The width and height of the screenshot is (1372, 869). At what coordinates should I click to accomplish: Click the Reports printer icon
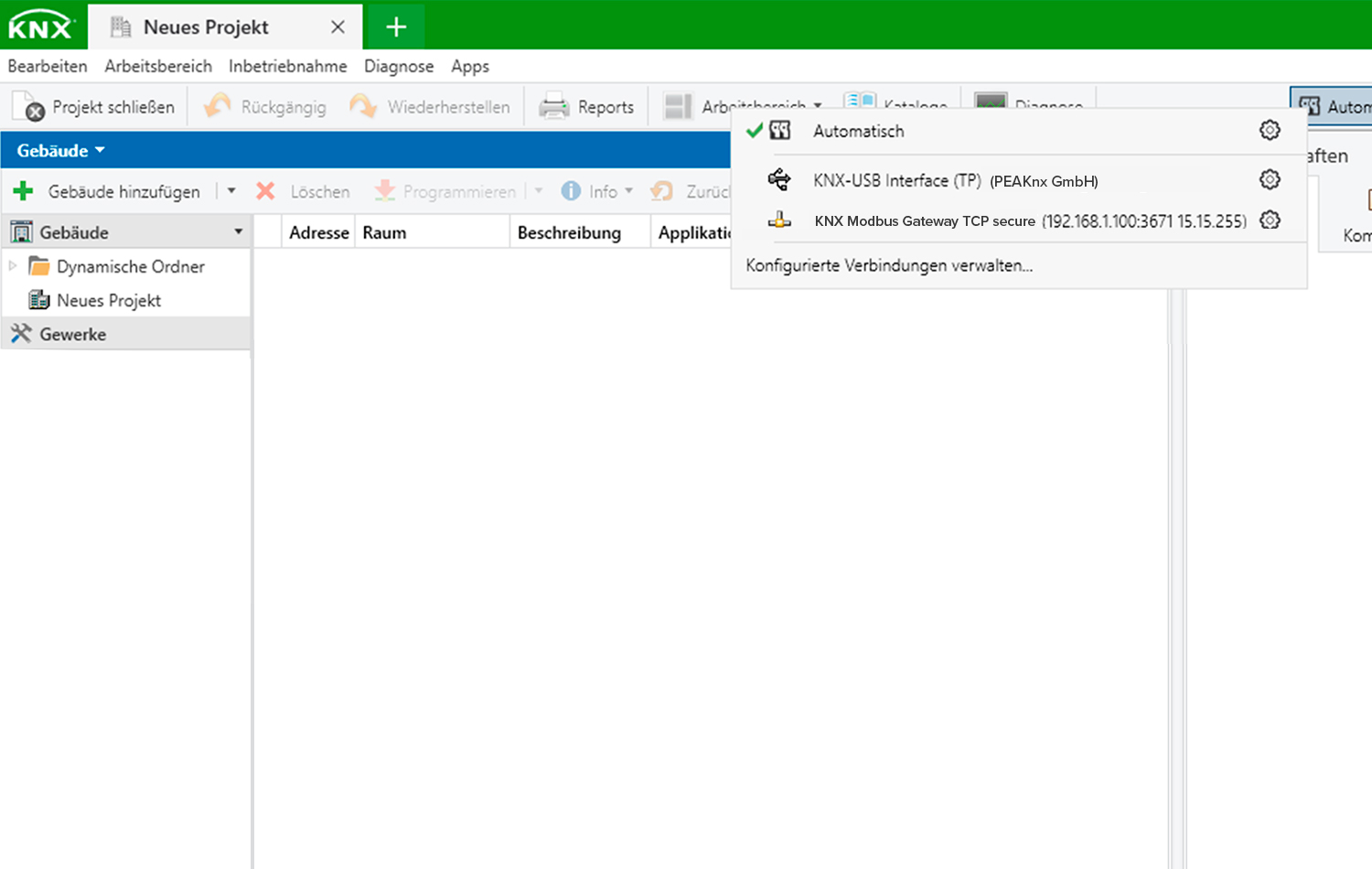tap(553, 107)
